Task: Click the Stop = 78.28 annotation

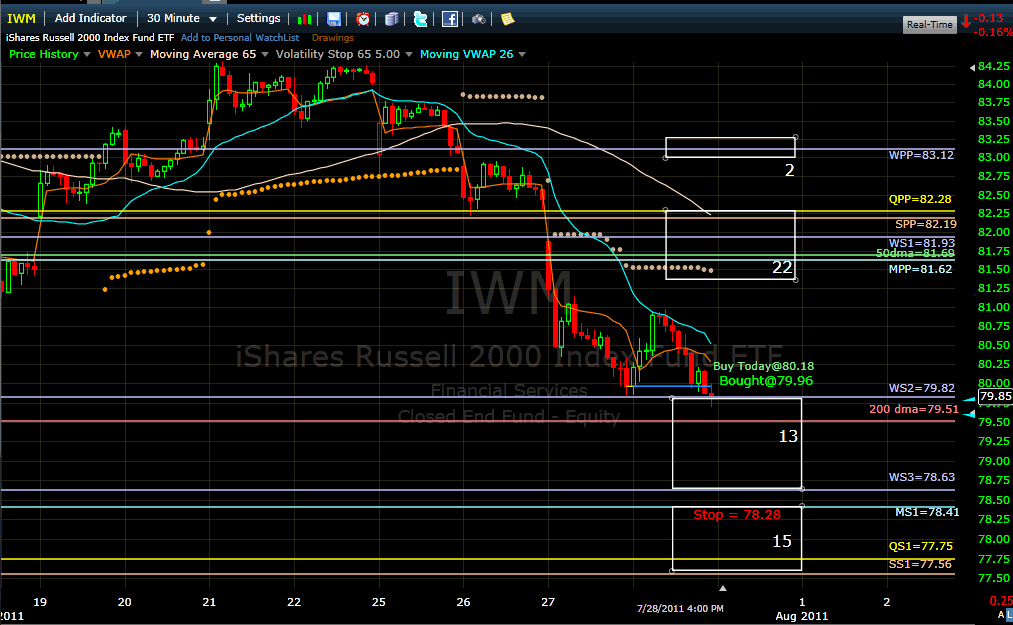Action: (x=736, y=514)
